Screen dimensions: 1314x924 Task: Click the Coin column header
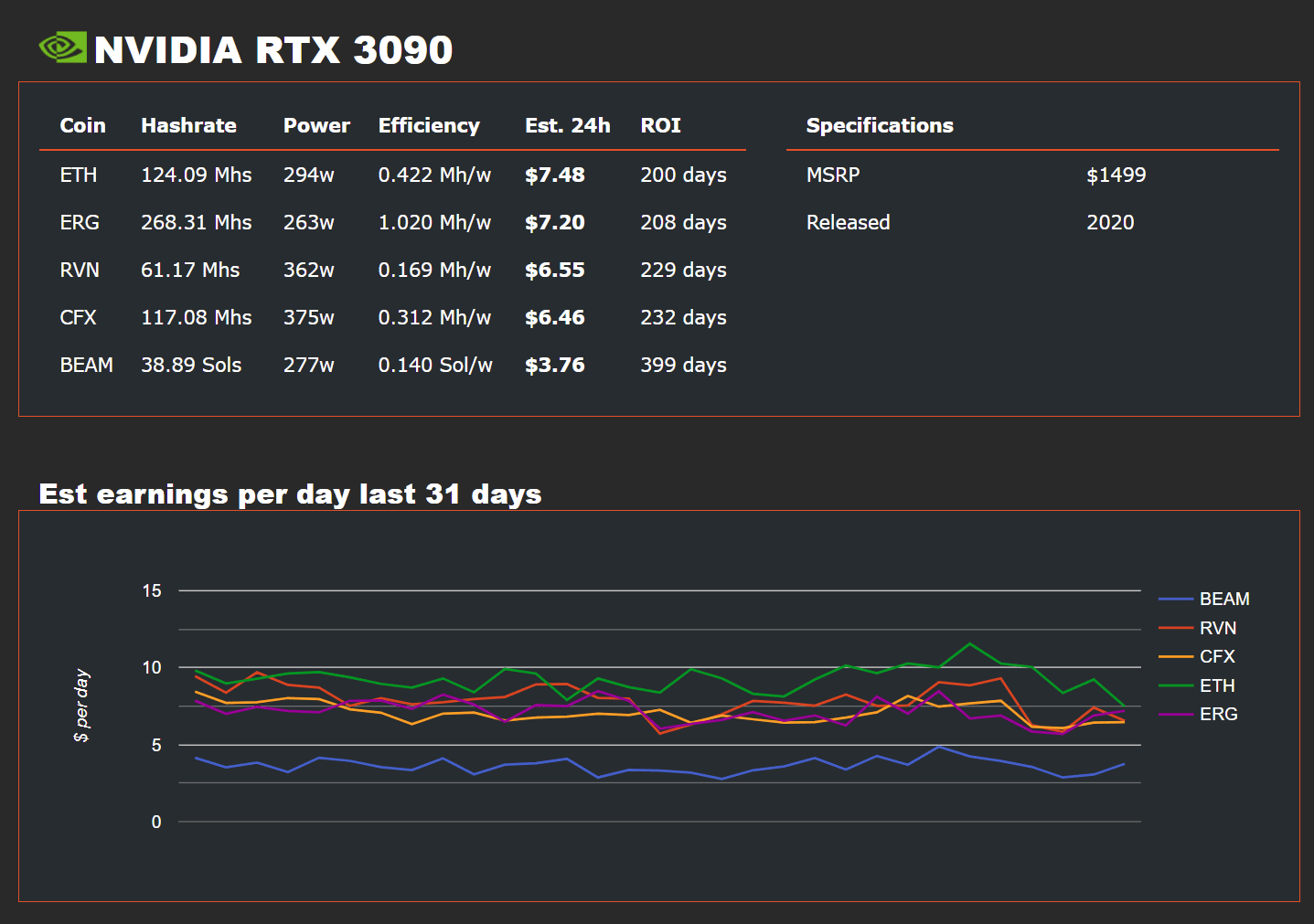point(82,125)
